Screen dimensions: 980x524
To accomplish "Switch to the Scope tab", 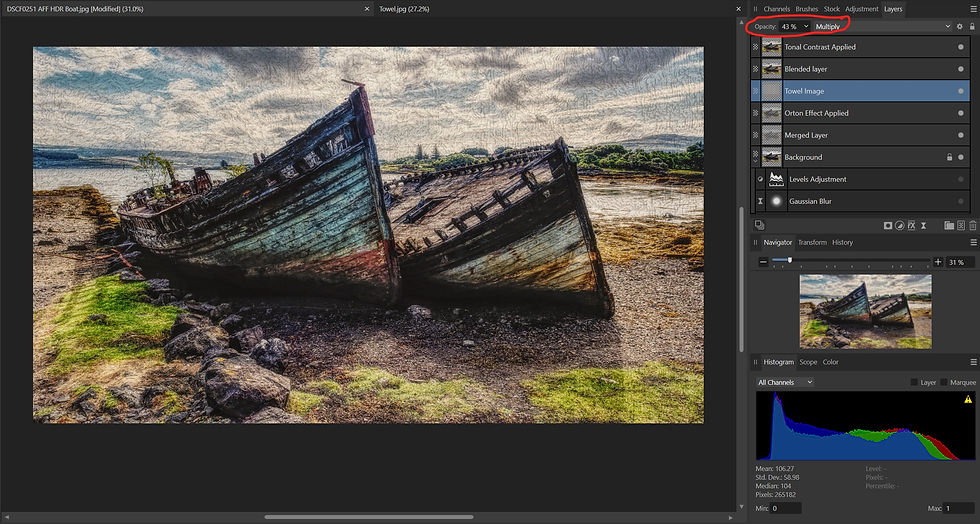I will point(808,362).
